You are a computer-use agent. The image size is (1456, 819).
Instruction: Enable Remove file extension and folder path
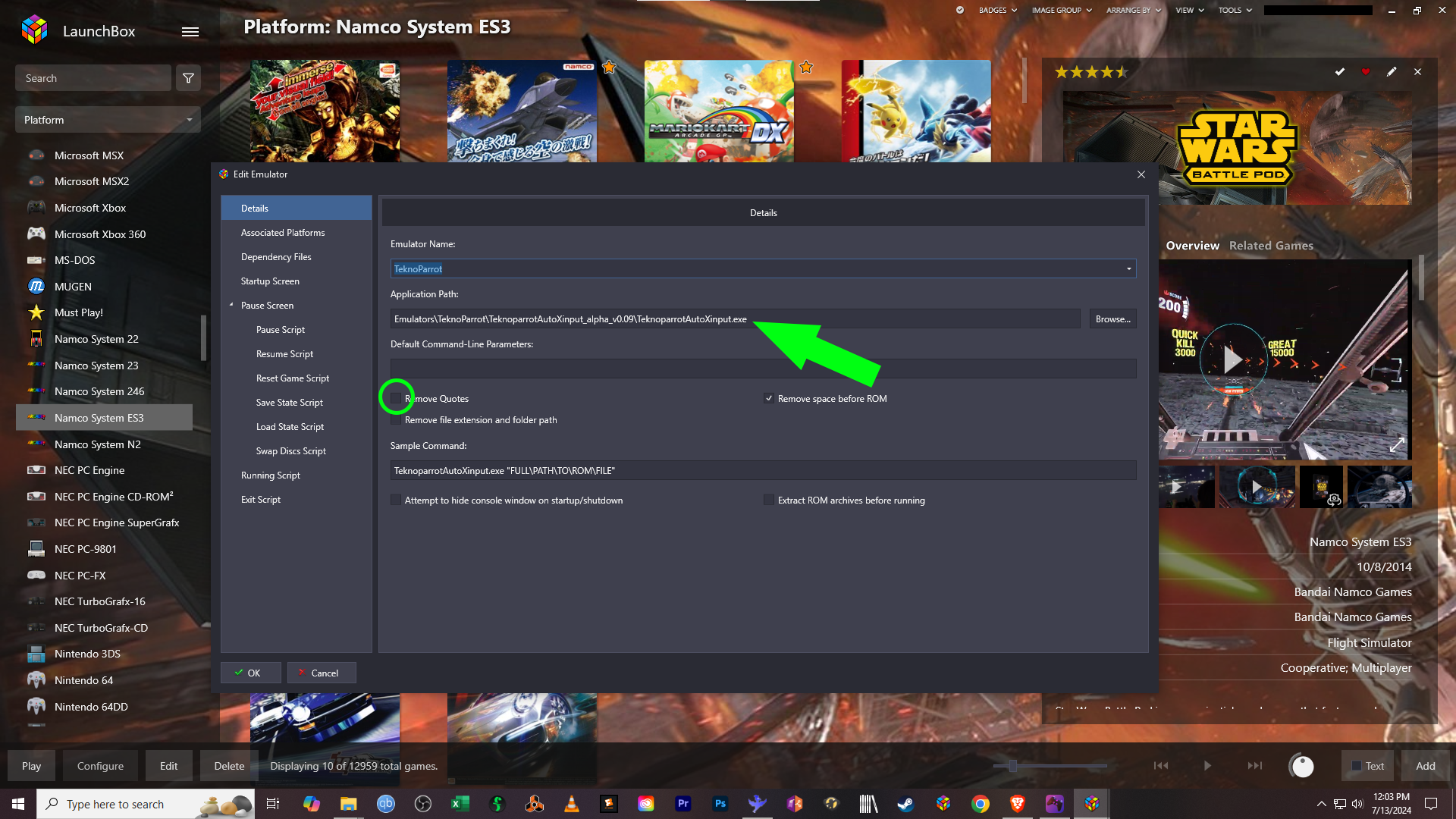tap(396, 420)
